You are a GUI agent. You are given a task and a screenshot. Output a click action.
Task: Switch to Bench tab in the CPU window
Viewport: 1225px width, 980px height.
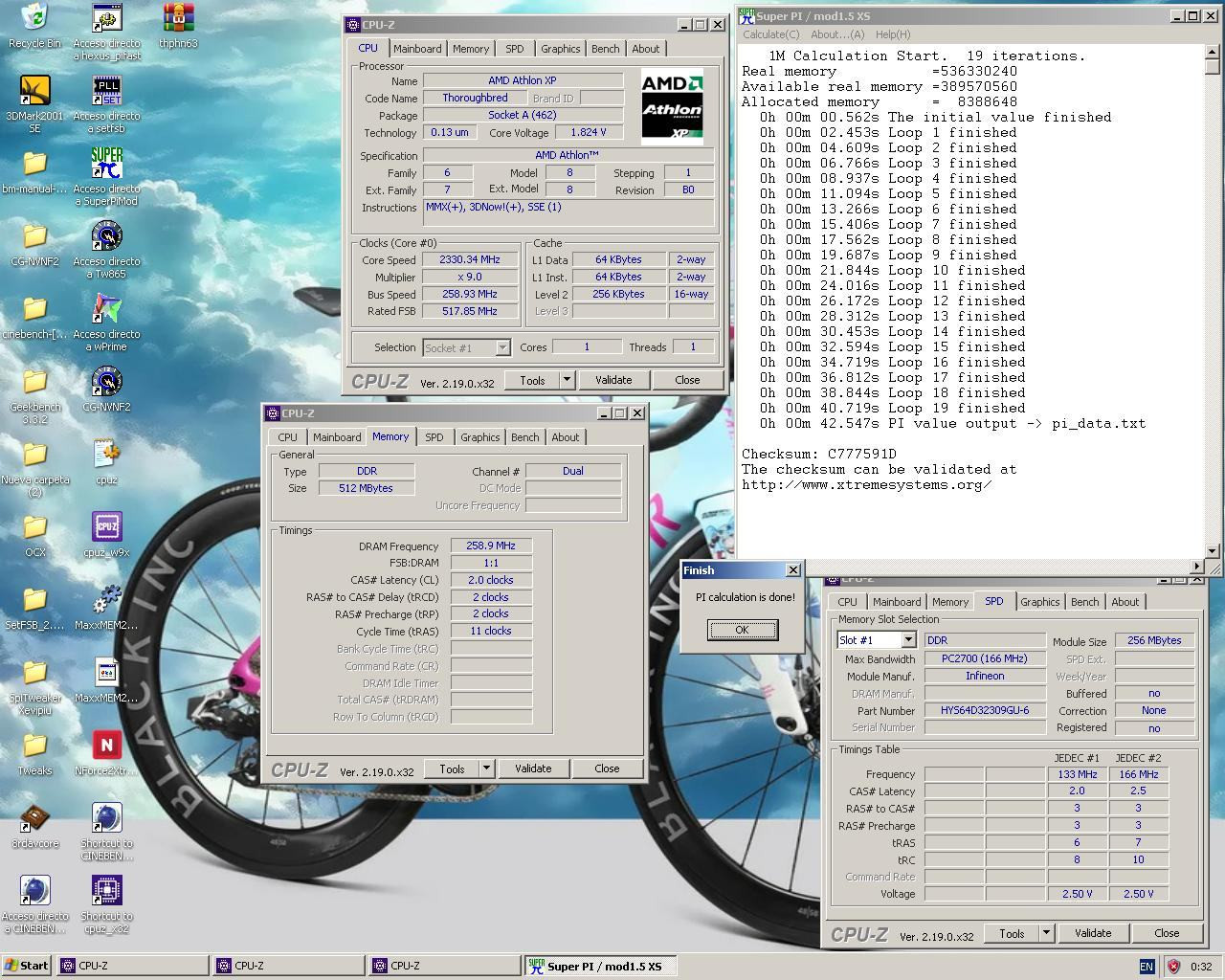(605, 49)
